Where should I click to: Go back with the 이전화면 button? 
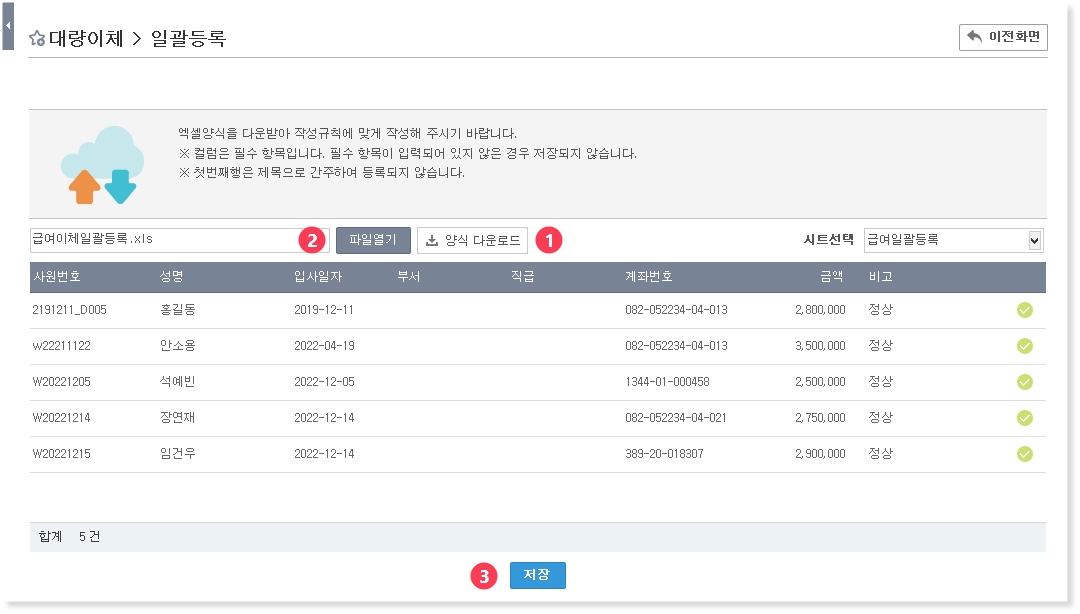click(x=1003, y=37)
